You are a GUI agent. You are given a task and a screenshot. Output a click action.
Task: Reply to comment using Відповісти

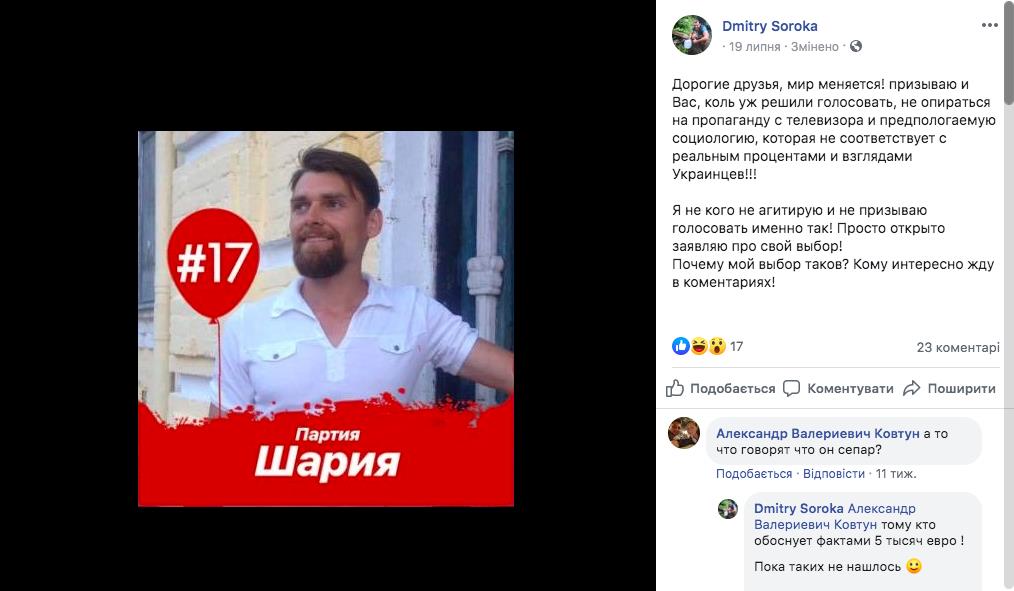click(834, 474)
